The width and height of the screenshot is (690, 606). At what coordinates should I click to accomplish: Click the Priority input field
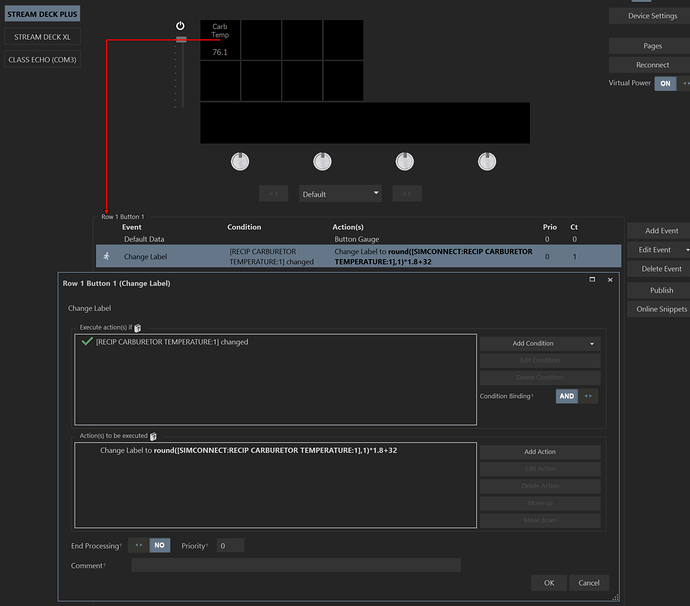pyautogui.click(x=230, y=545)
